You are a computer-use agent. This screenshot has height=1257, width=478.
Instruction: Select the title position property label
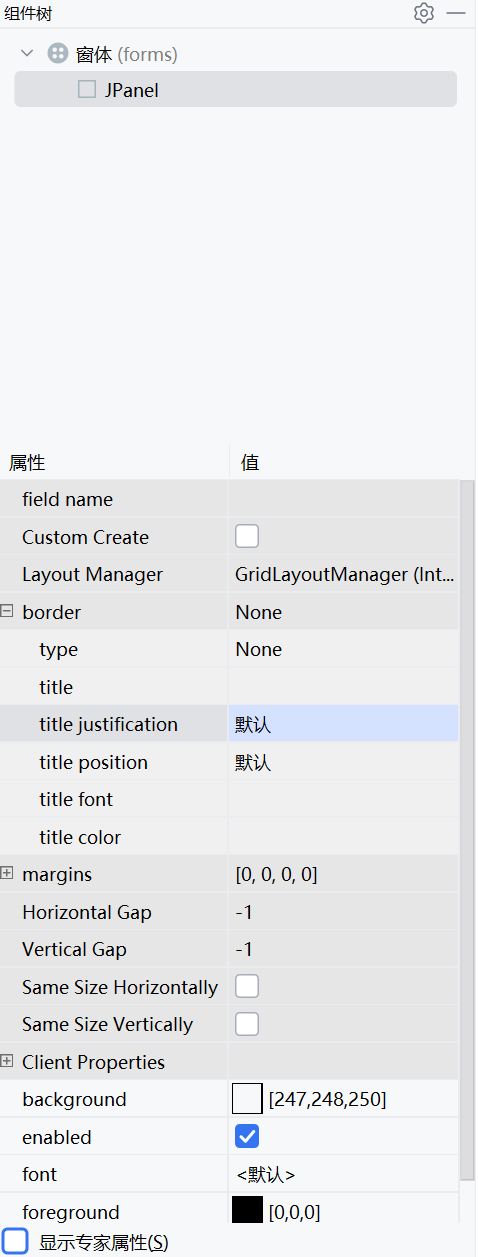[x=93, y=762]
